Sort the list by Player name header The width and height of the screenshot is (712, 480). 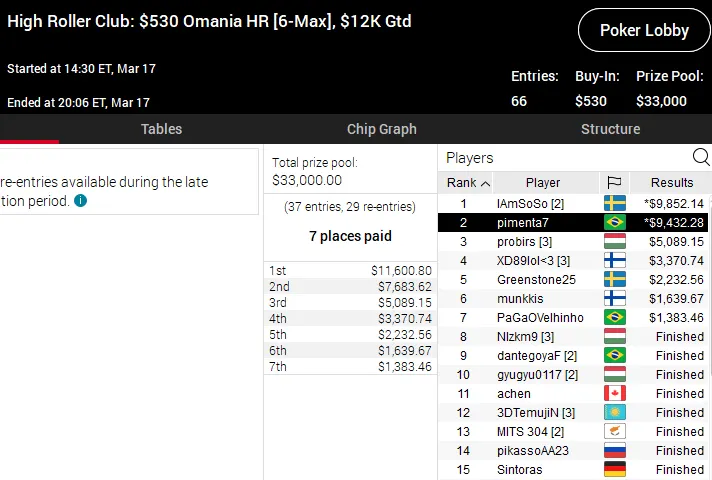[543, 183]
